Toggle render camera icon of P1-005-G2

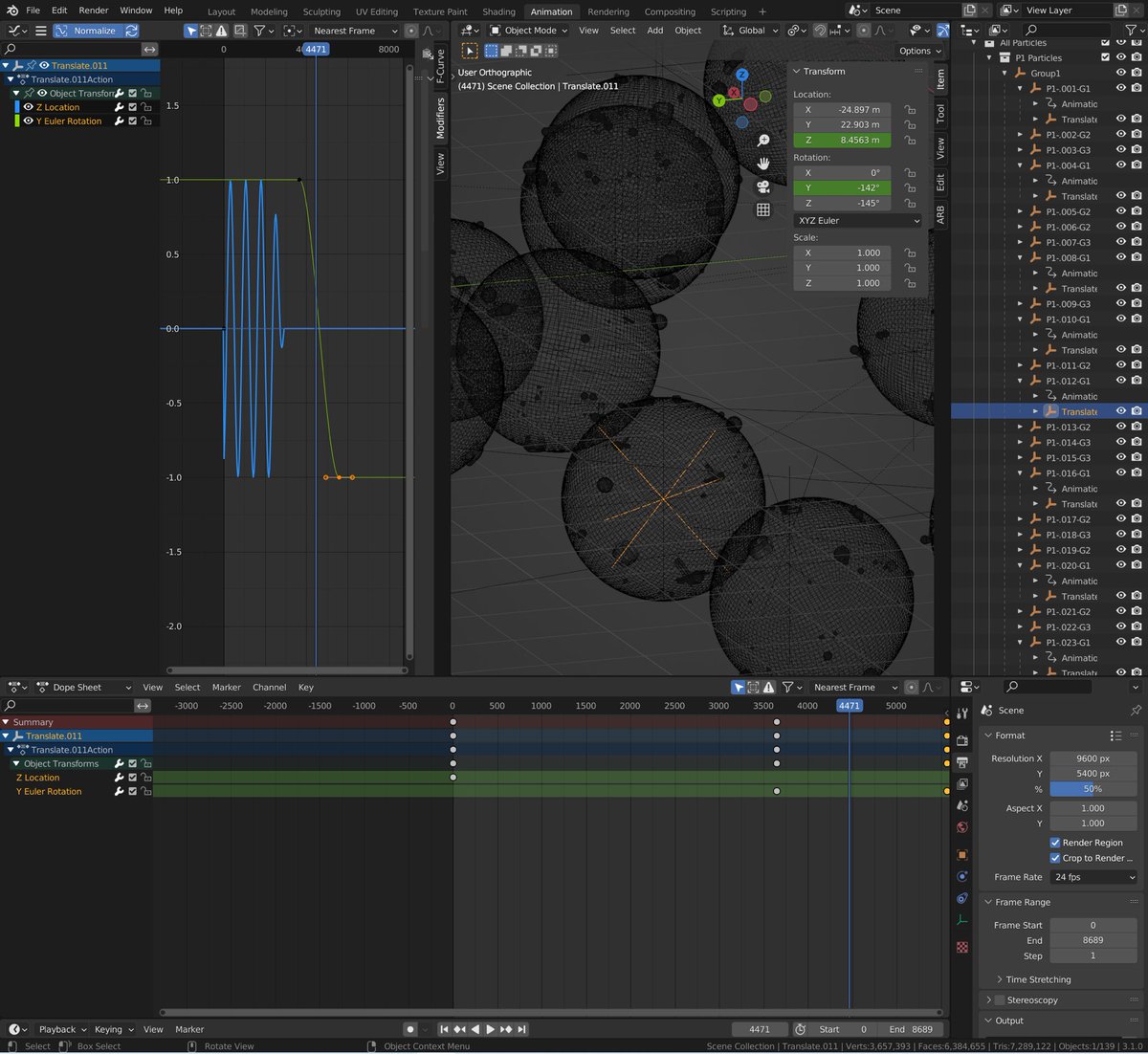[1136, 212]
